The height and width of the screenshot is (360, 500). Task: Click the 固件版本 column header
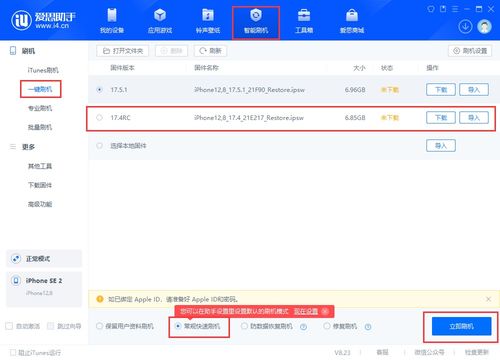122,68
